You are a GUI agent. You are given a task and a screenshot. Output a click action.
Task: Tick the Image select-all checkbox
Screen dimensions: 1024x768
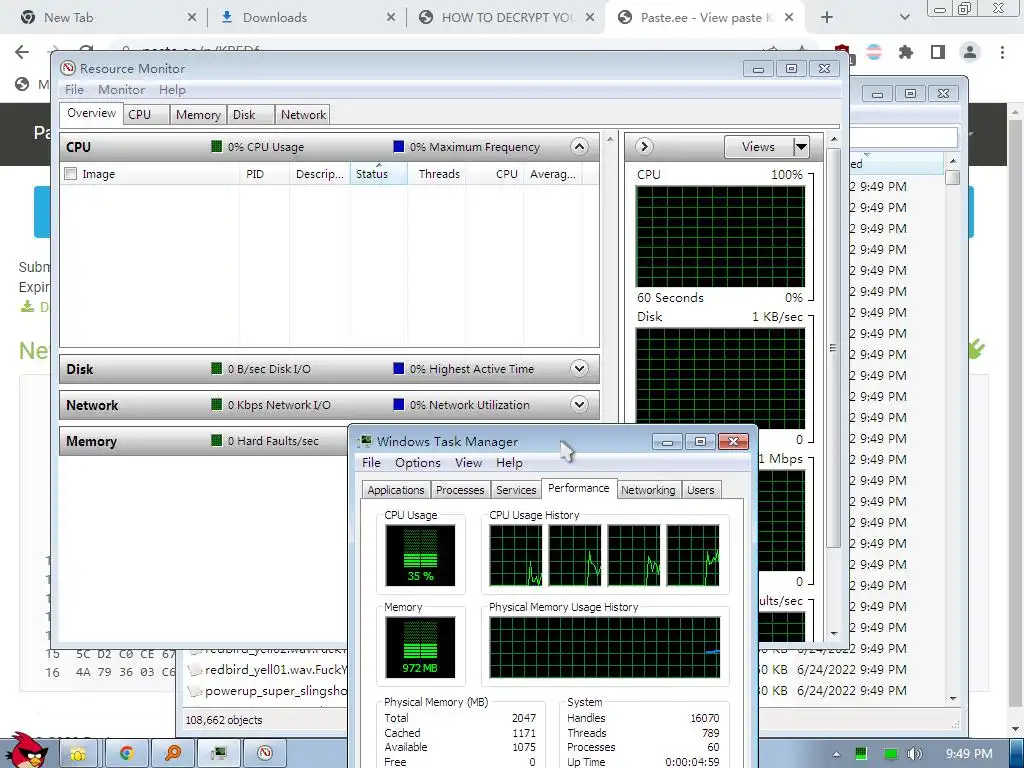pyautogui.click(x=71, y=174)
